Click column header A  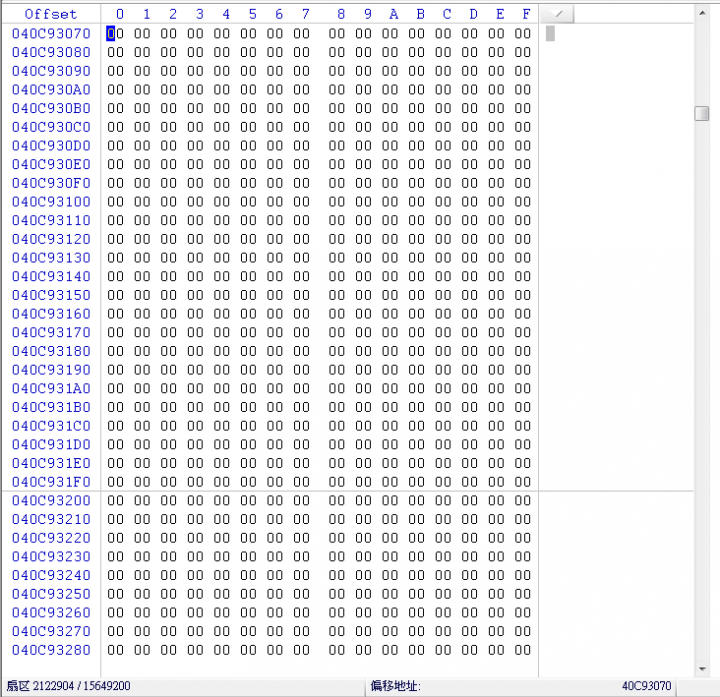point(394,14)
